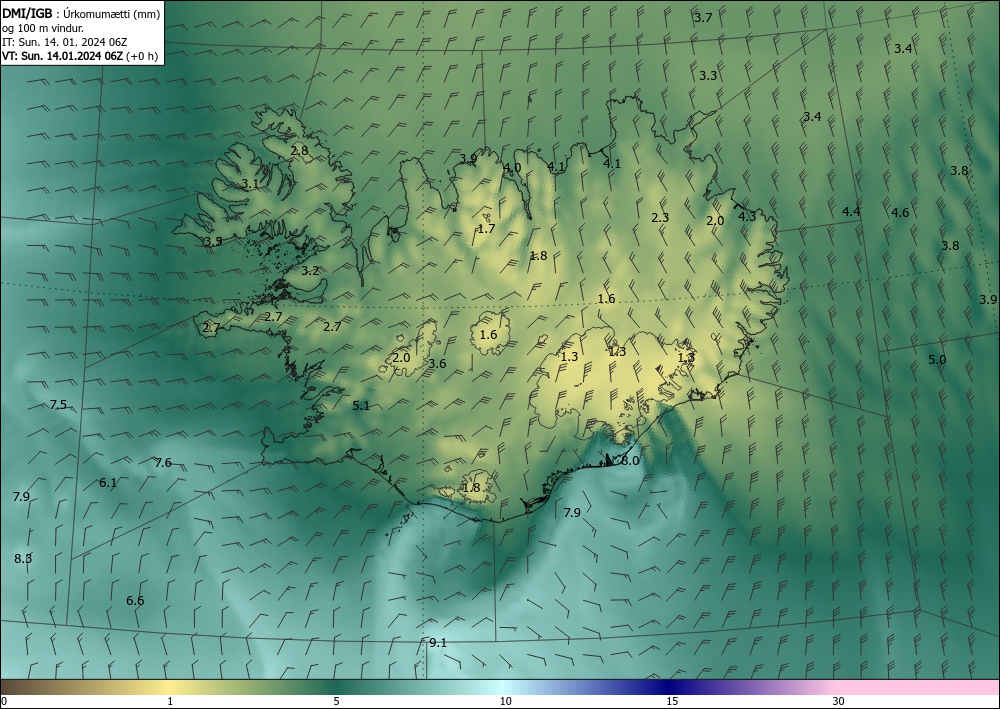Click the map value 1.7

(487, 229)
